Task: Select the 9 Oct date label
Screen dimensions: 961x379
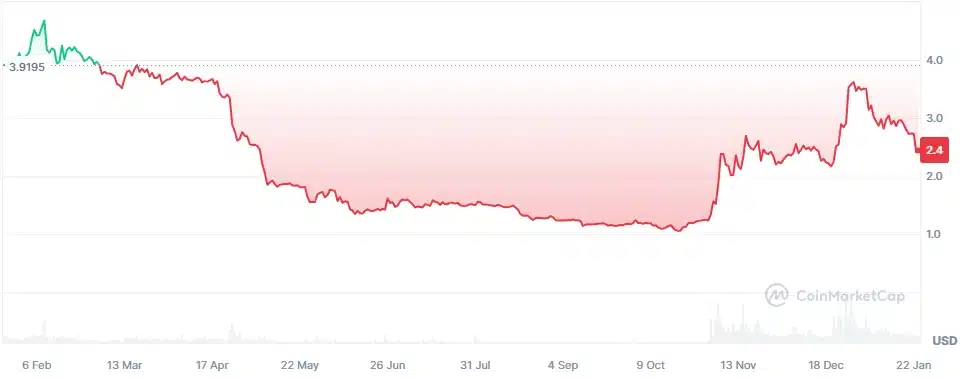Action: (x=650, y=365)
